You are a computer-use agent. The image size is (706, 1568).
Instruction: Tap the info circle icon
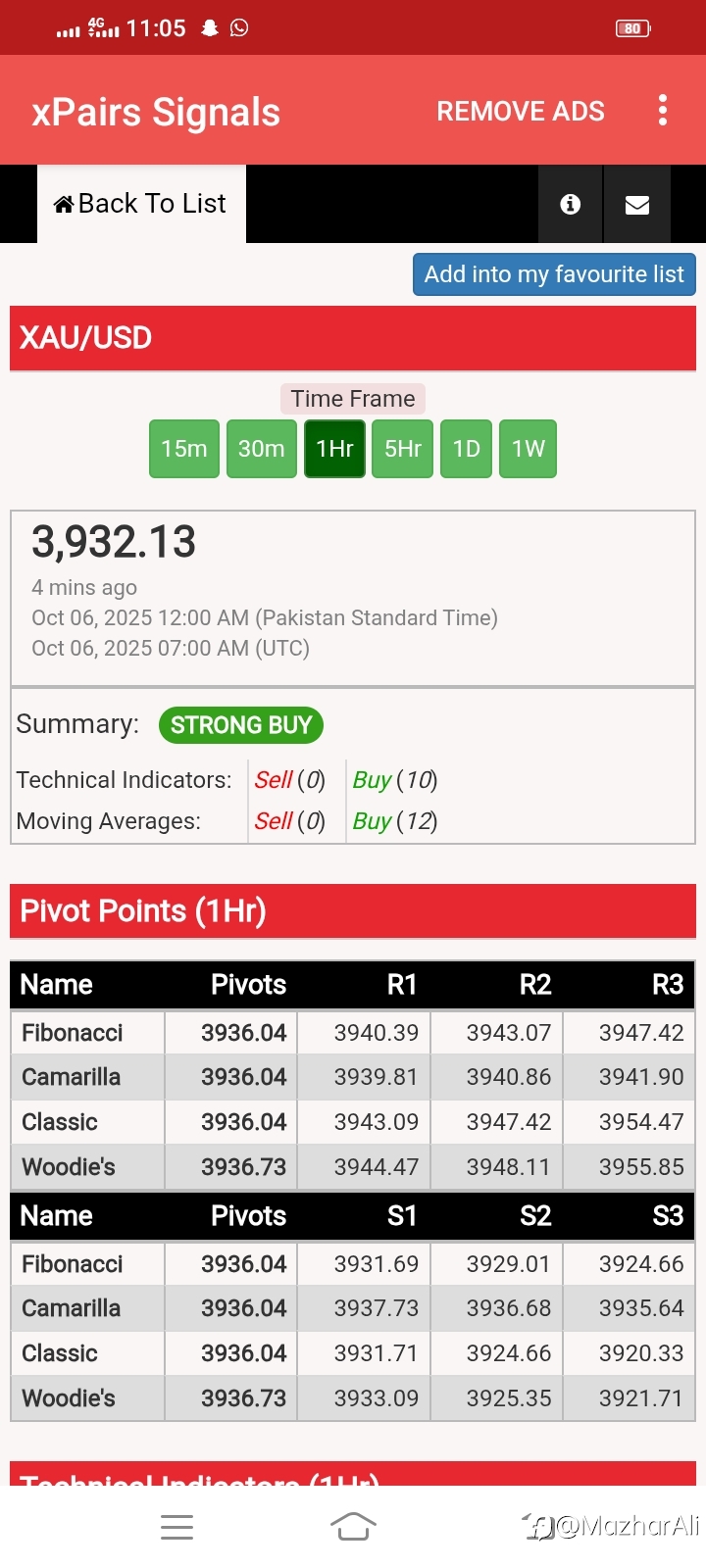click(570, 204)
